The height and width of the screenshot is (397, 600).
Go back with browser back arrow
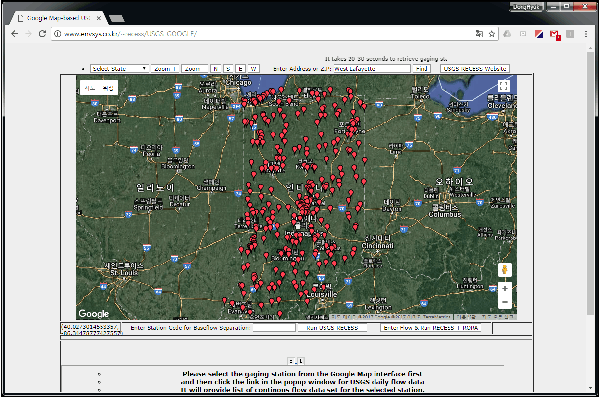click(x=15, y=34)
